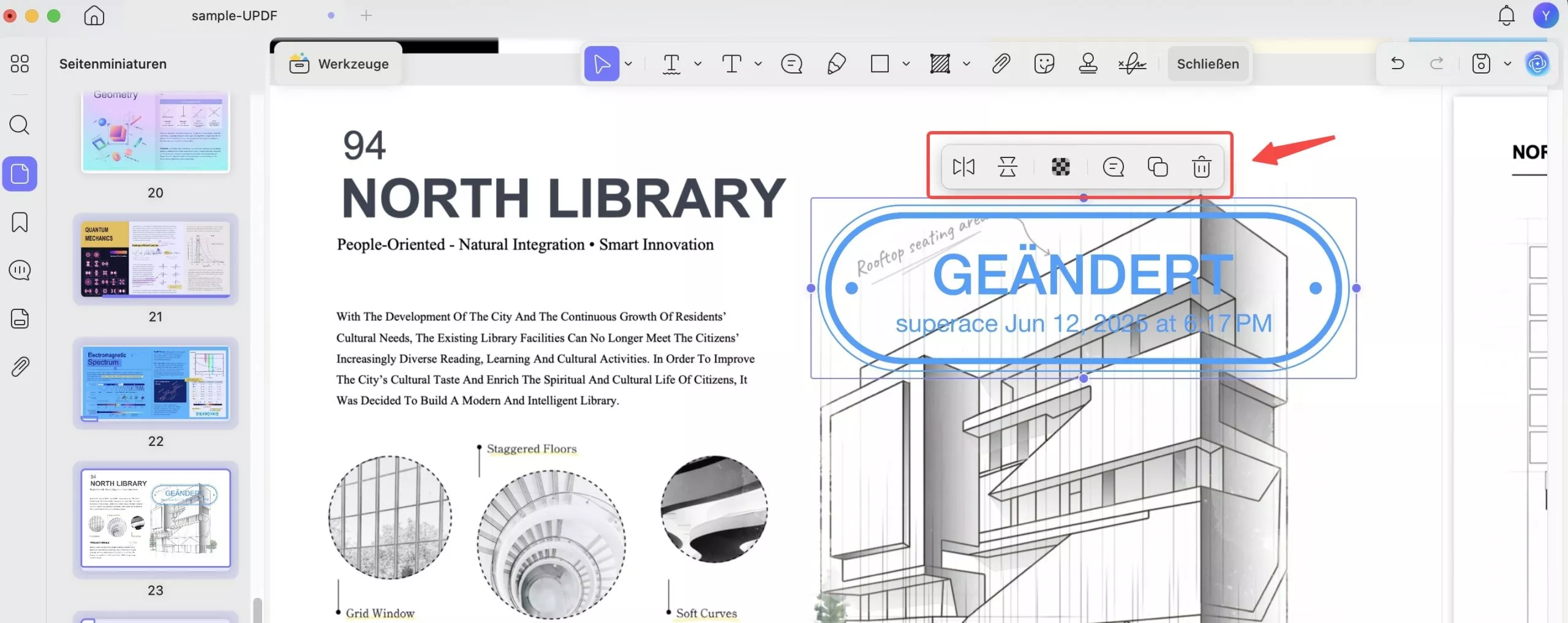
Task: Expand the text box tool dropdown arrow
Action: (x=758, y=64)
